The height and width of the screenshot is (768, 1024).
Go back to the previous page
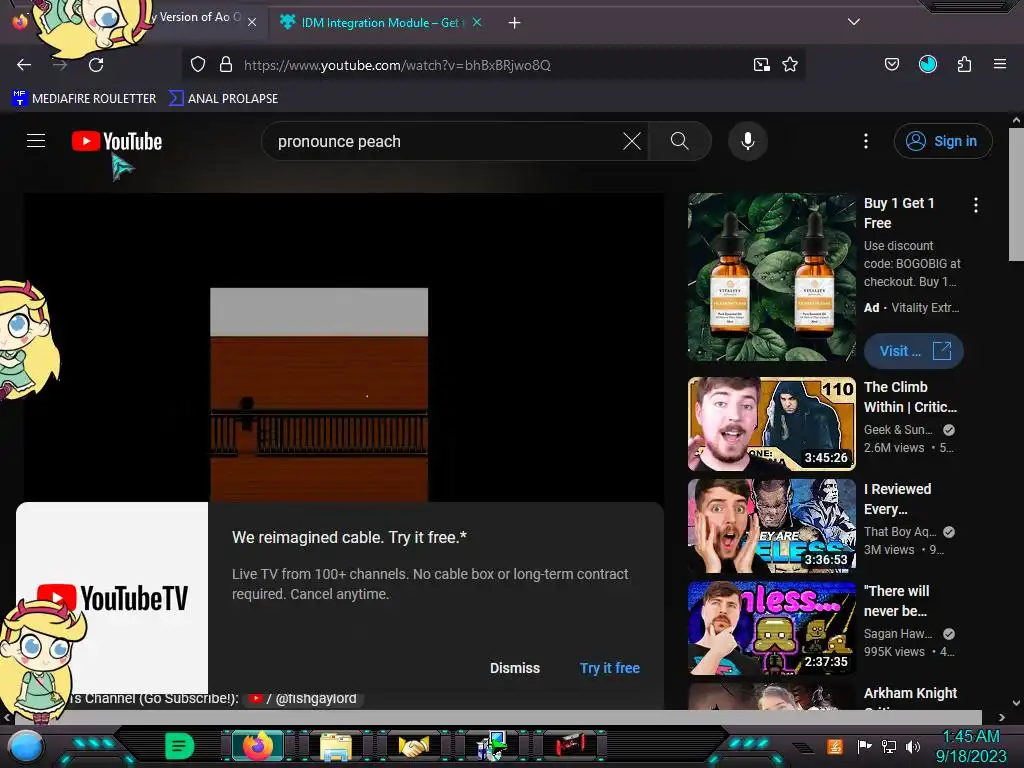24,65
